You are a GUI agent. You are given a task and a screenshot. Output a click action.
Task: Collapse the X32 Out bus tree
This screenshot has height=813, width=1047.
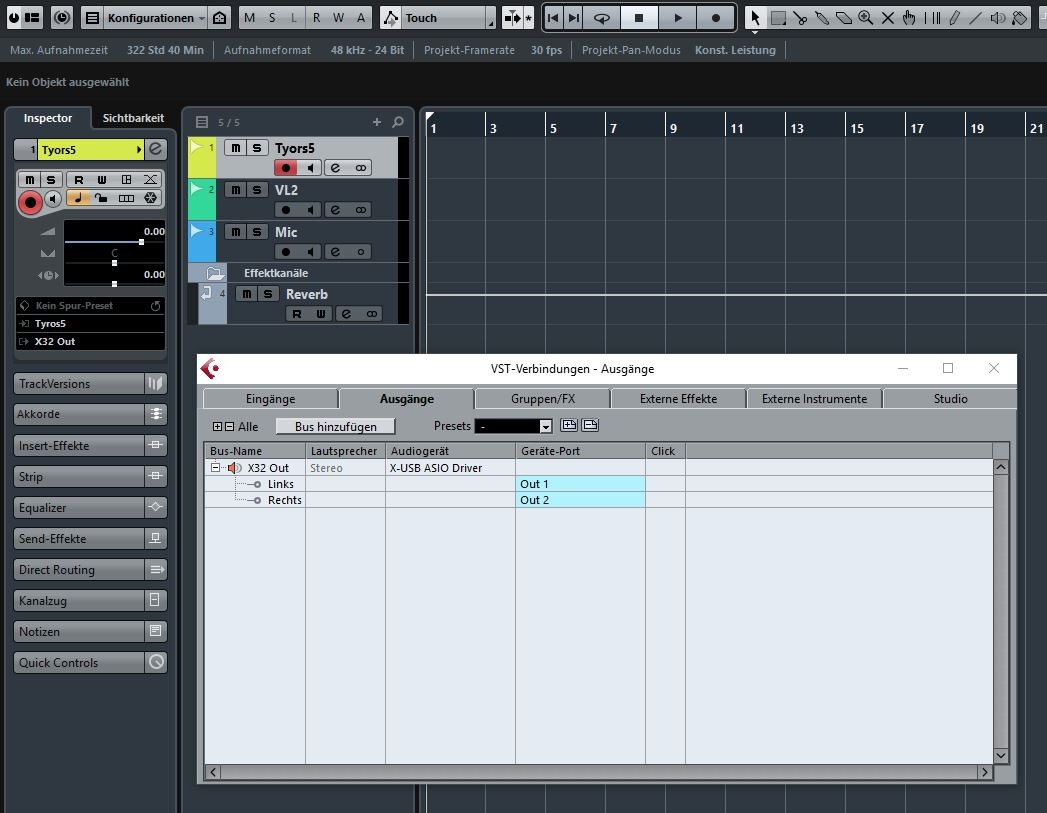[215, 468]
